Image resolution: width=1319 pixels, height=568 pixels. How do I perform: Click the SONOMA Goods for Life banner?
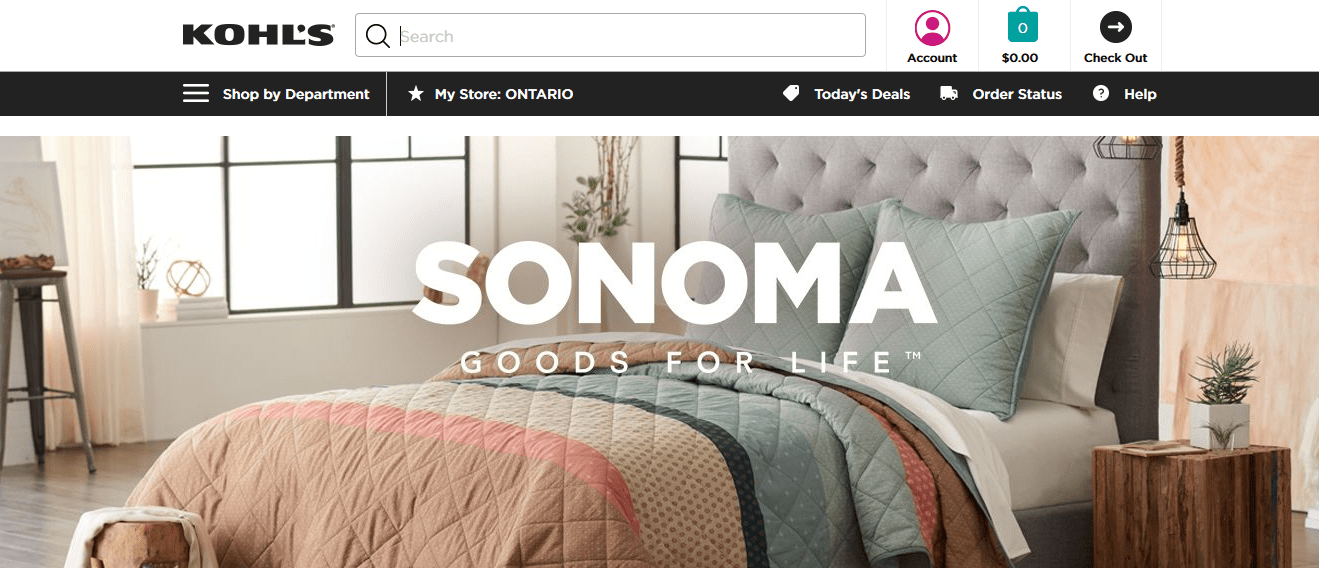coord(660,352)
